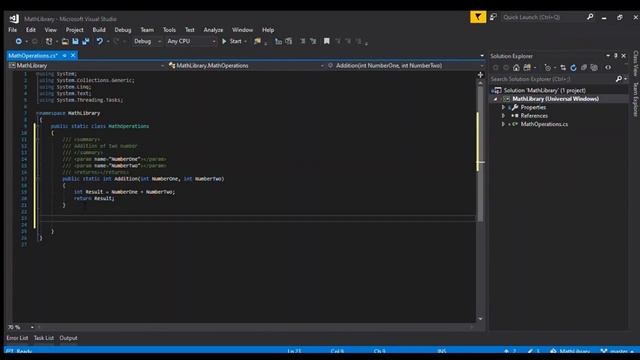Open the Build menu
The height and width of the screenshot is (360, 640).
[99, 30]
